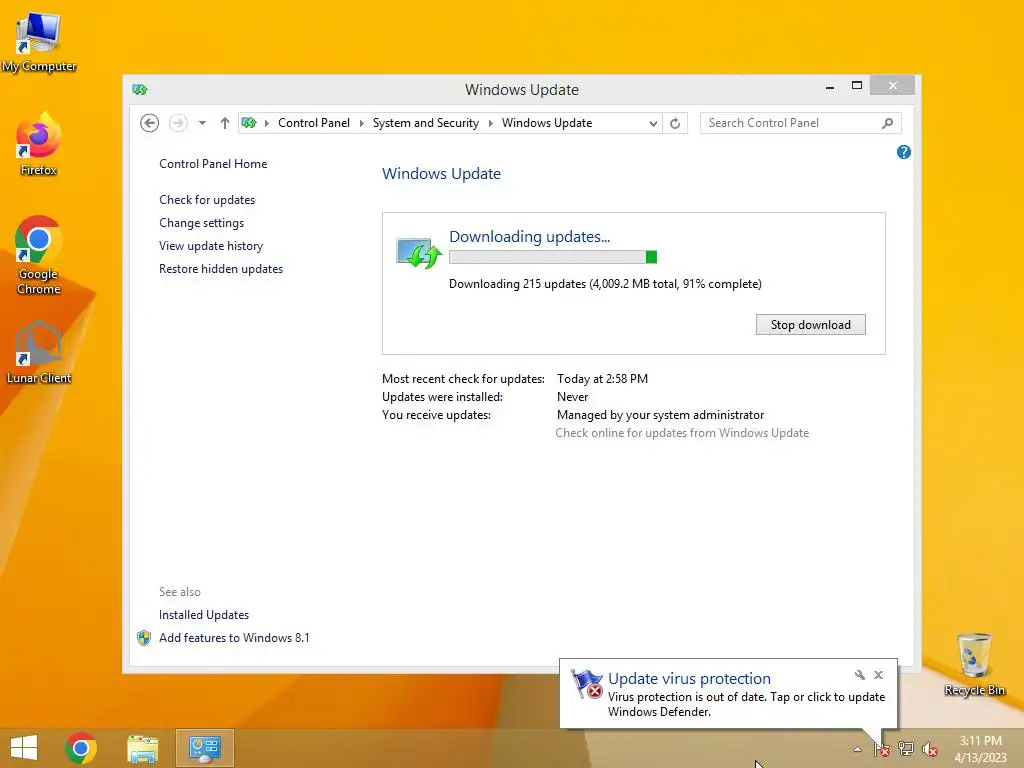Viewport: 1024px width, 768px height.
Task: Click the Downloading updates progress bar
Action: (553, 257)
